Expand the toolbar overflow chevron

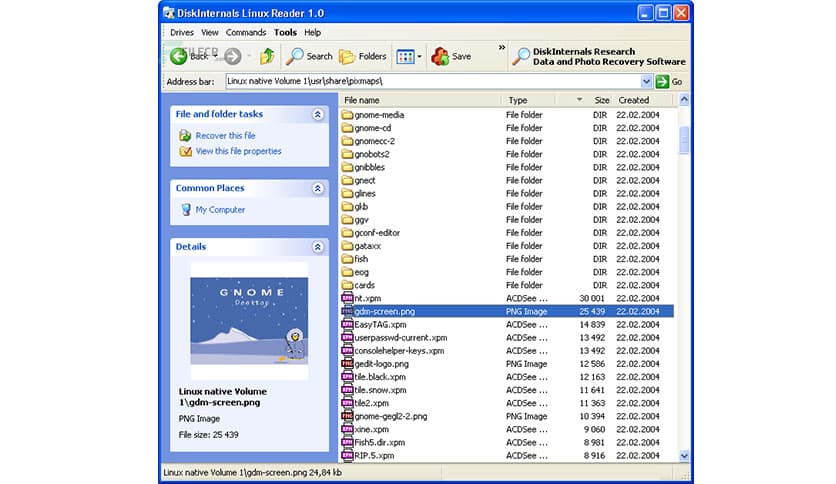pos(502,47)
